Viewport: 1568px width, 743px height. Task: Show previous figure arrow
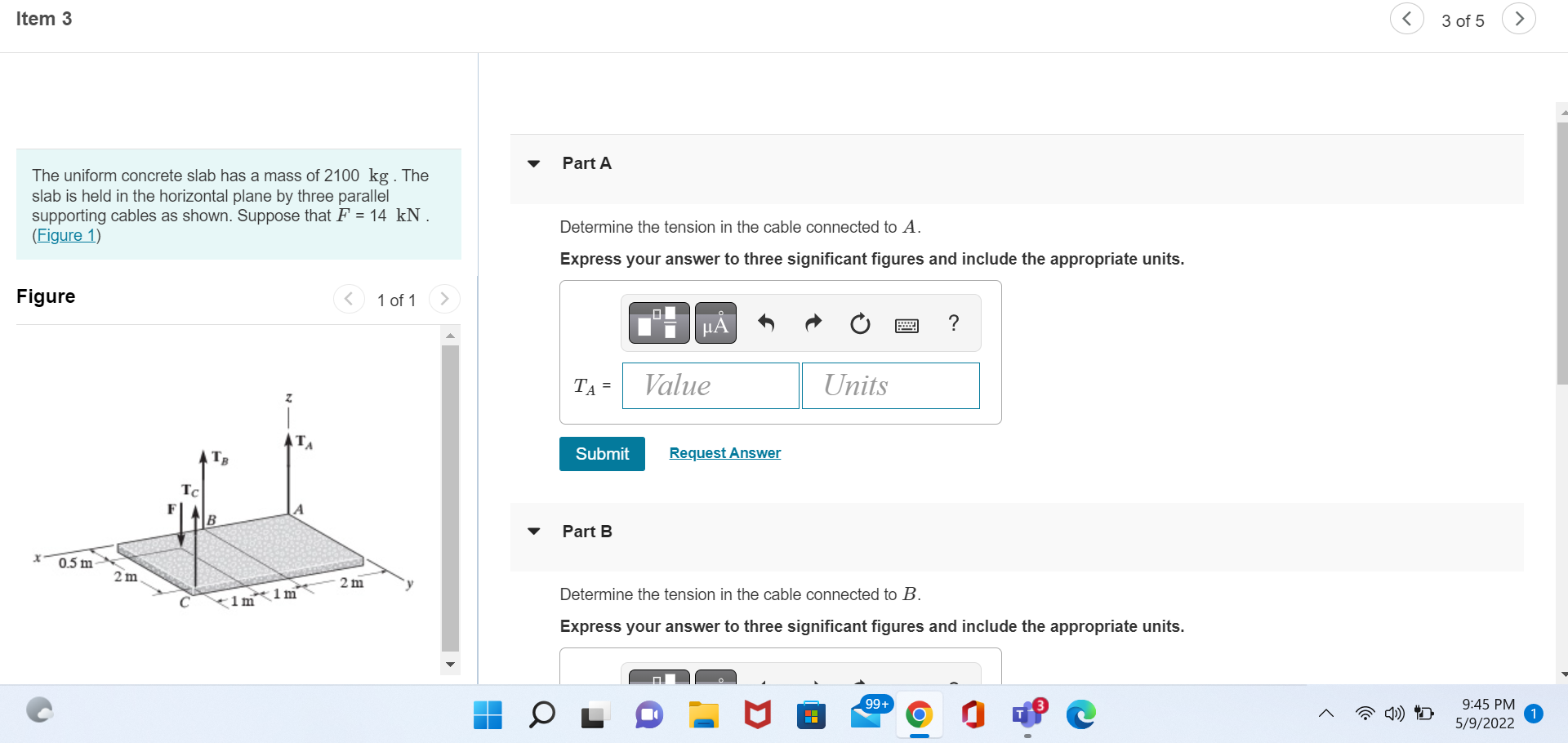click(349, 299)
